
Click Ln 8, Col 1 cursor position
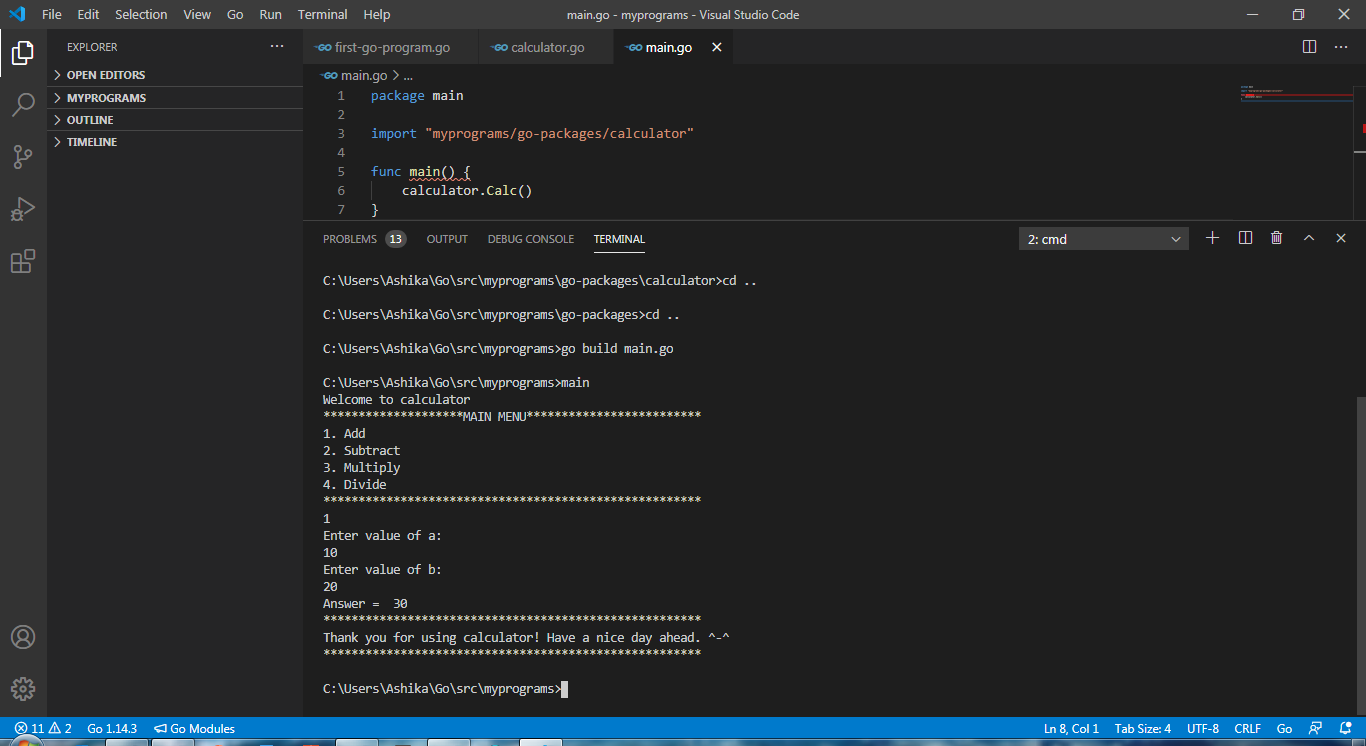pos(1071,729)
